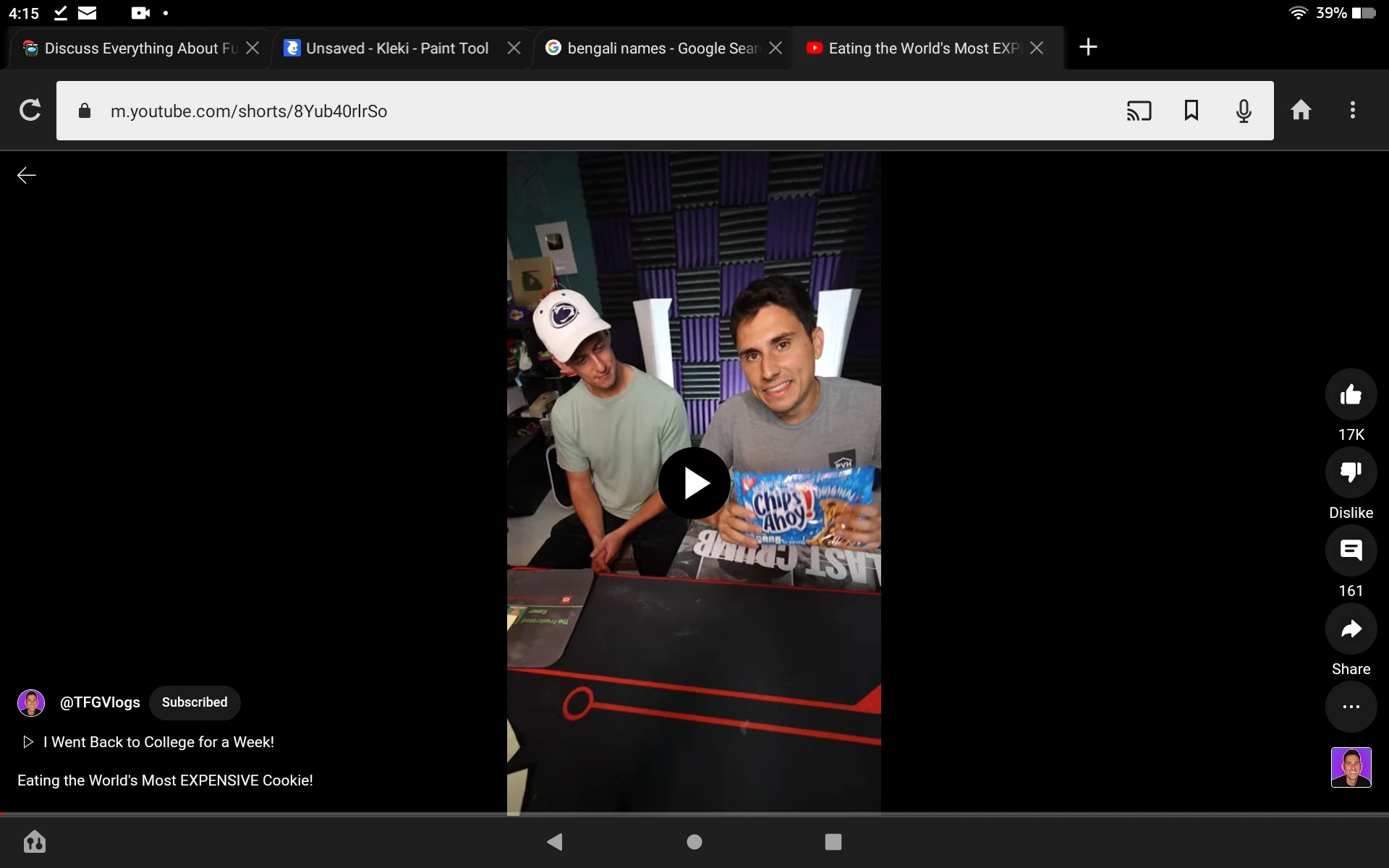
Task: Click the video progress bar at bottom
Action: [694, 814]
